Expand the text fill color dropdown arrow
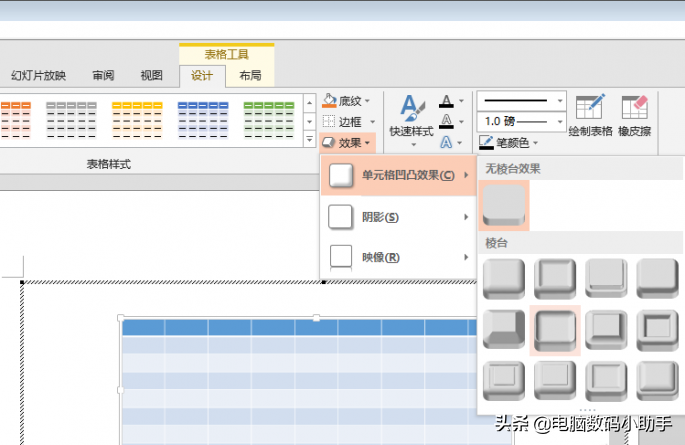The width and height of the screenshot is (685, 445). [x=461, y=101]
